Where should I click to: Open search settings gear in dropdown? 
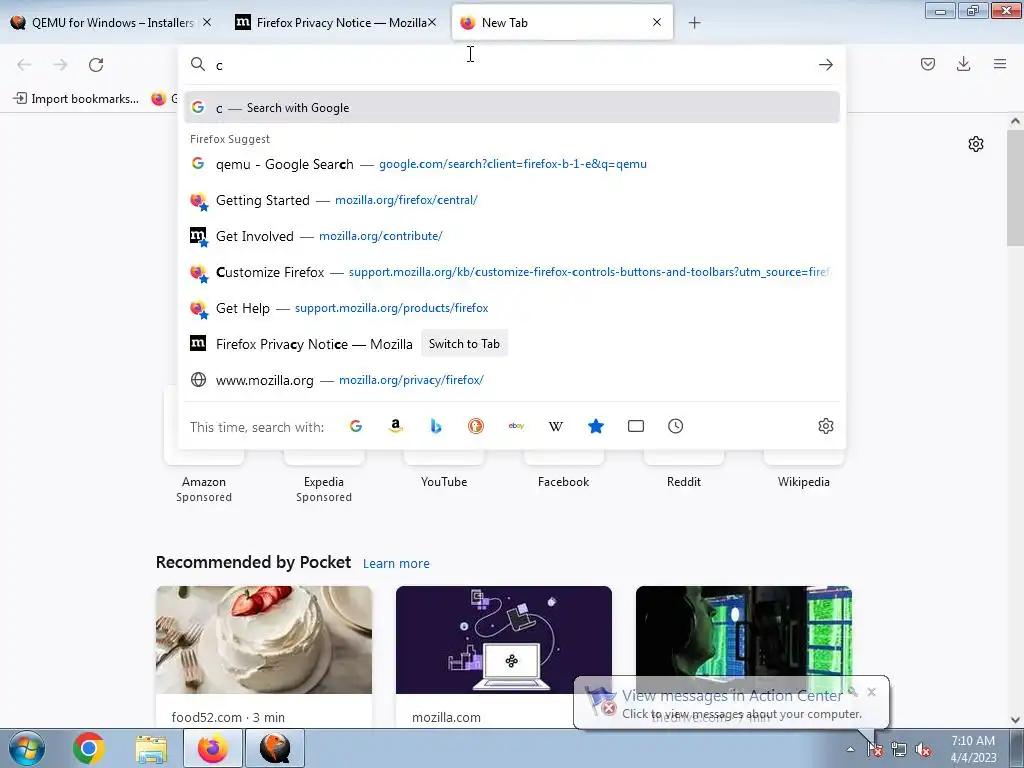[x=825, y=426]
